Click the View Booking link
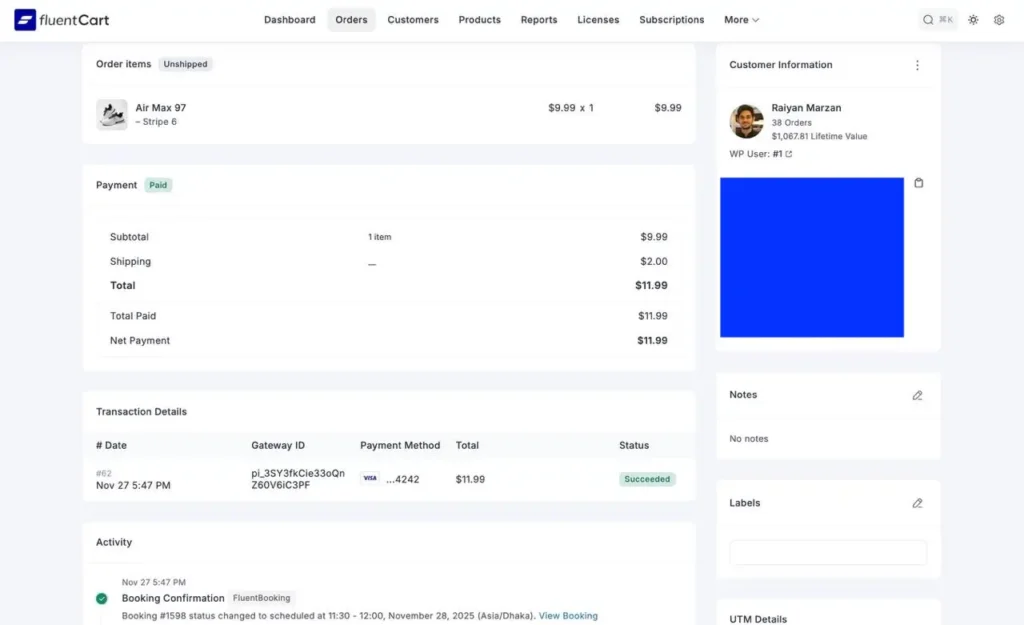 click(x=568, y=616)
